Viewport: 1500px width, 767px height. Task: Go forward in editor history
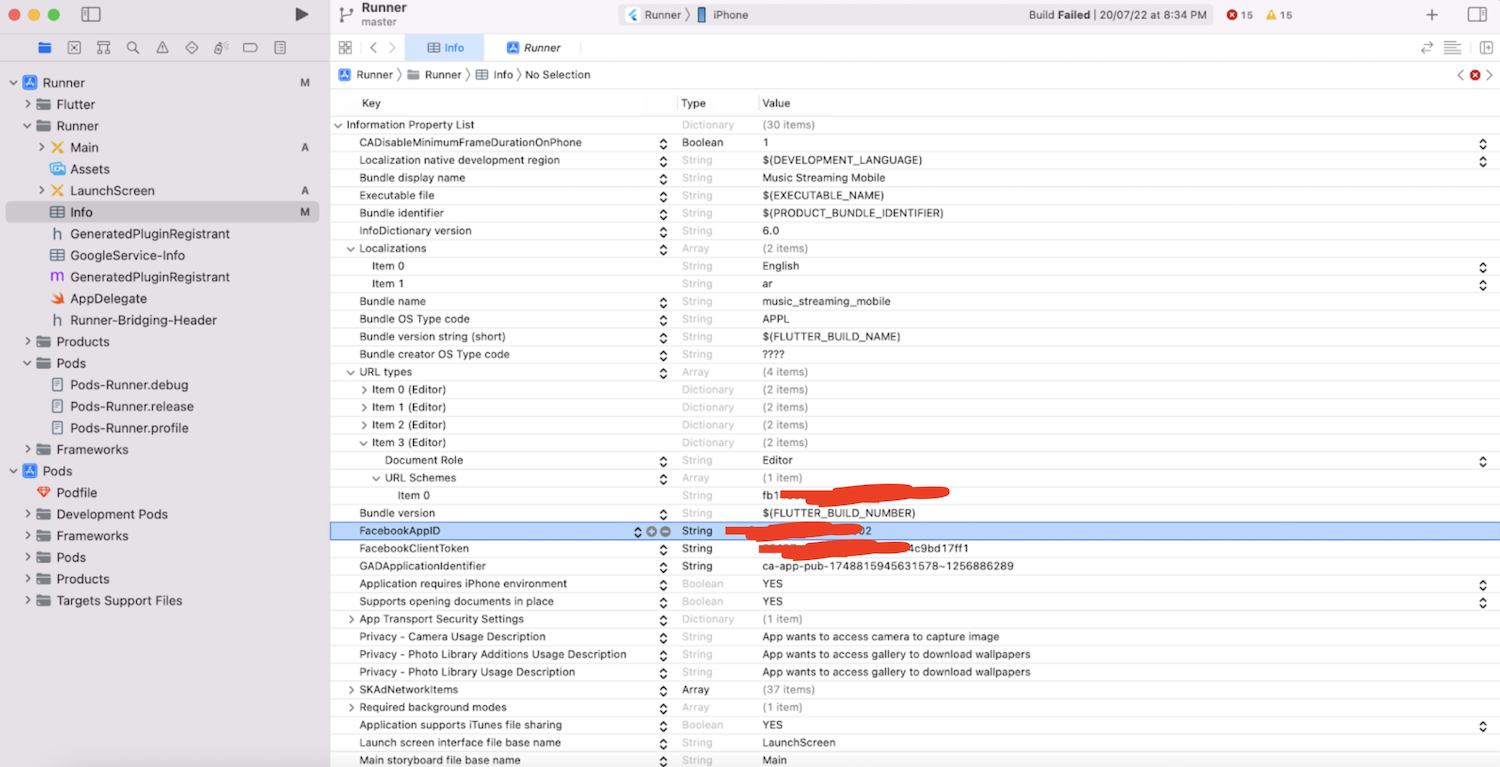pos(392,47)
